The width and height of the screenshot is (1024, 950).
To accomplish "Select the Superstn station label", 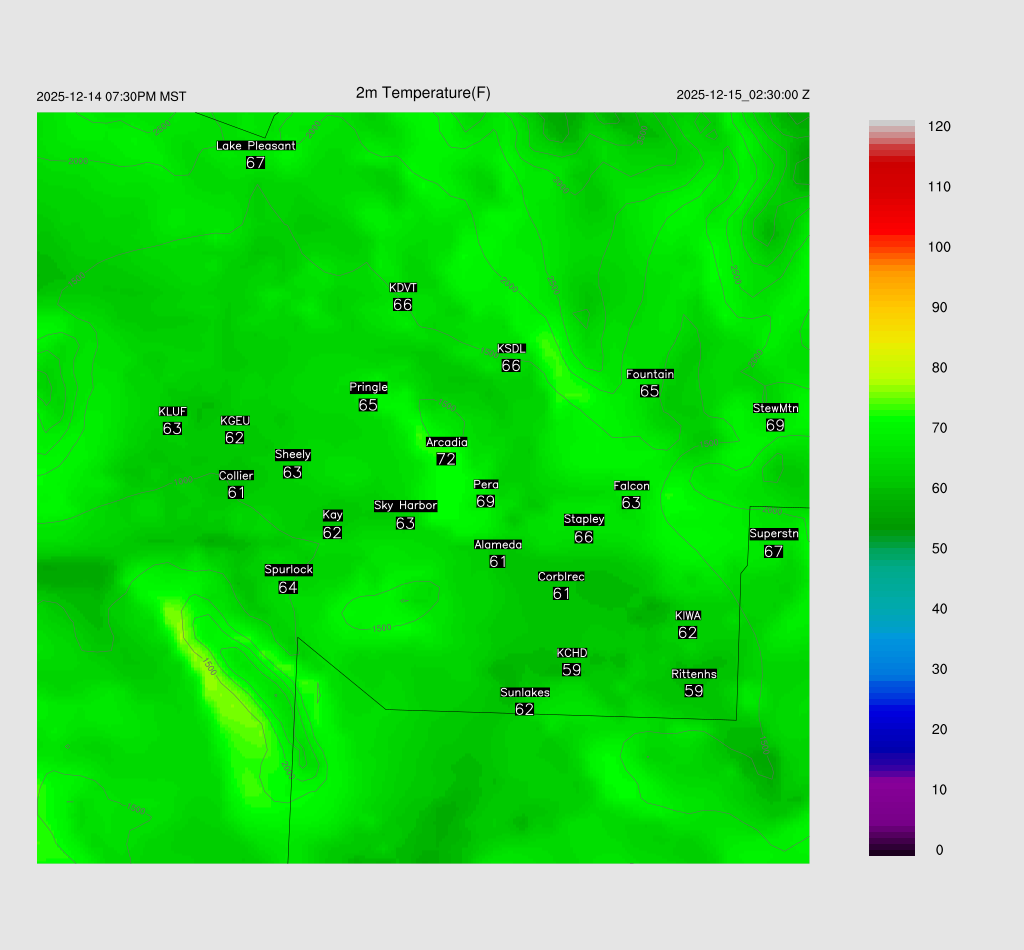I will tap(774, 534).
